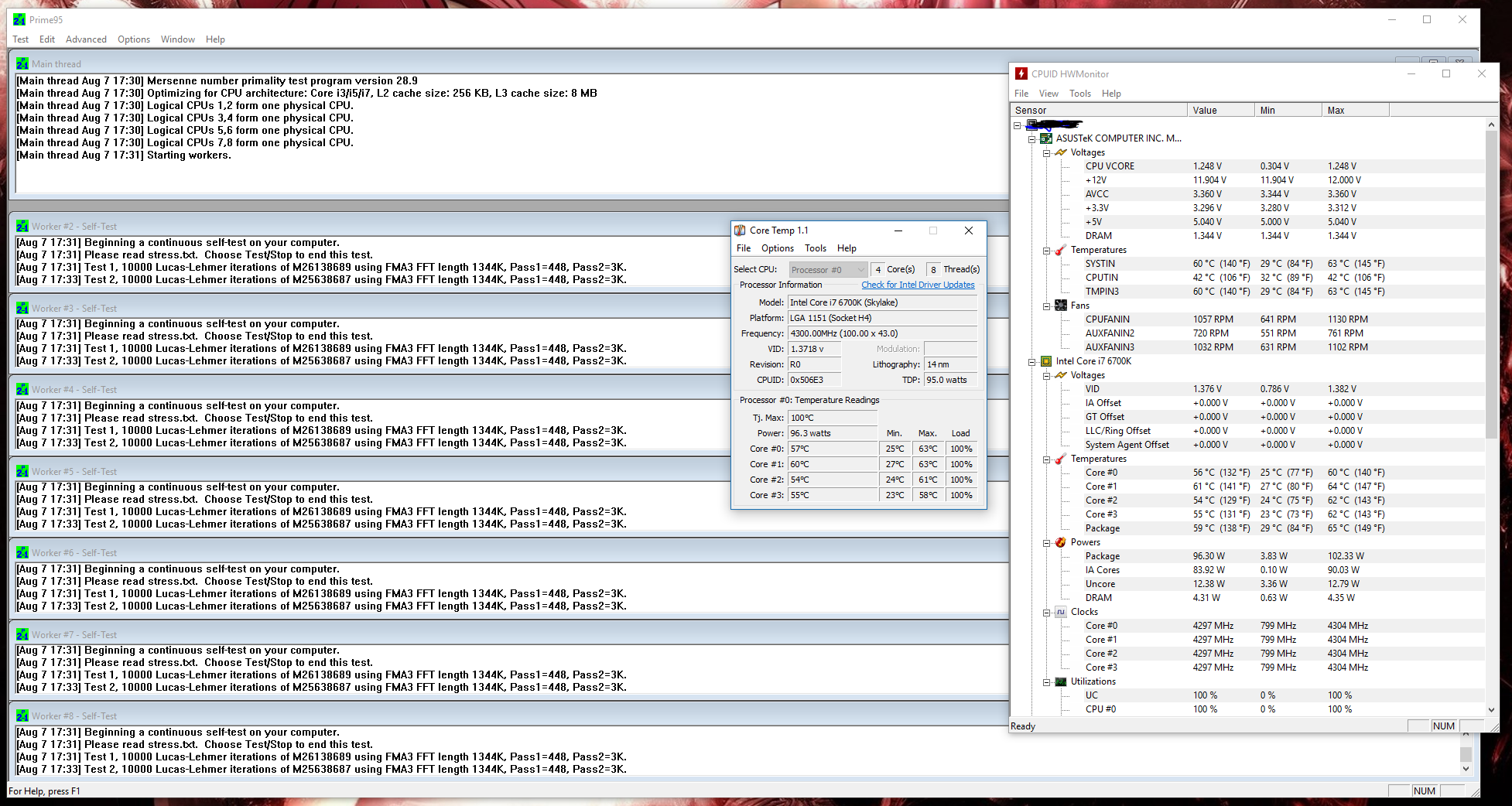Open the Edit menu in Prime95

[x=47, y=39]
